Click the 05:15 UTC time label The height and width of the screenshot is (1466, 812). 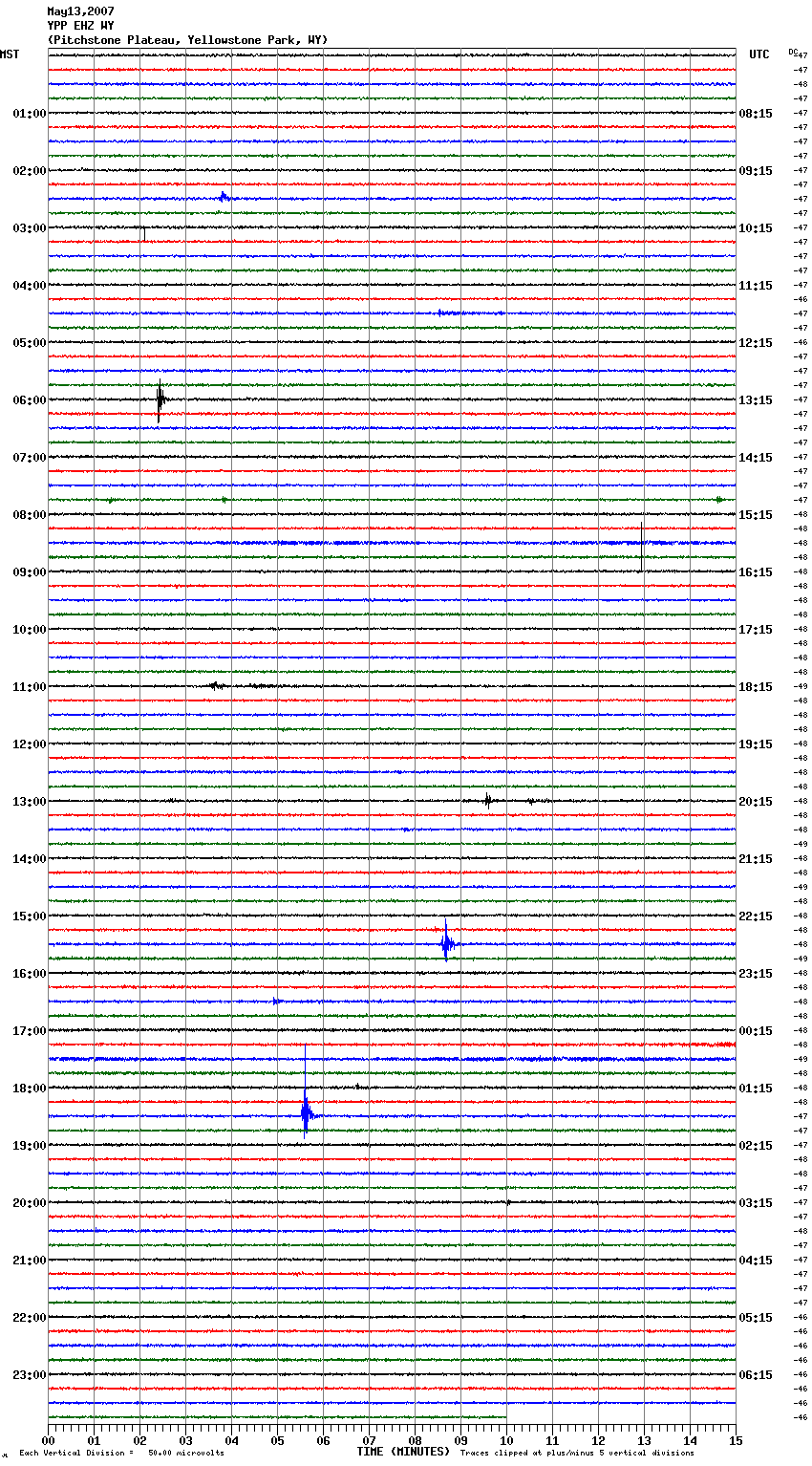click(756, 1318)
